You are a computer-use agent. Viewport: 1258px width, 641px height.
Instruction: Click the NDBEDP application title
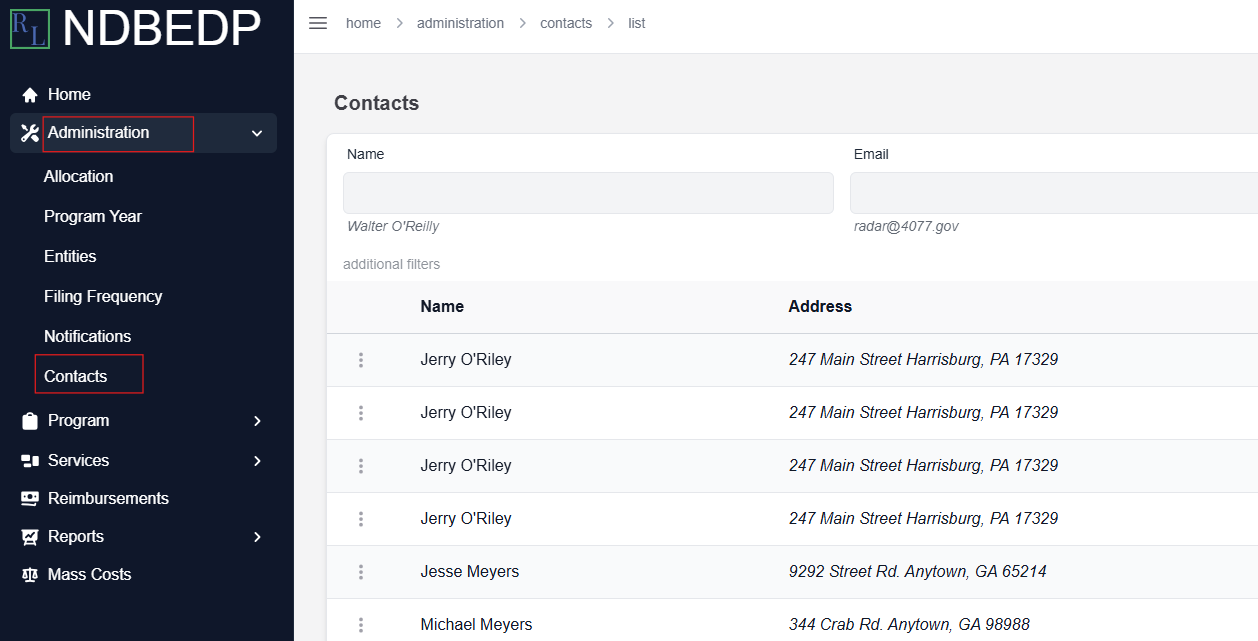[x=162, y=29]
